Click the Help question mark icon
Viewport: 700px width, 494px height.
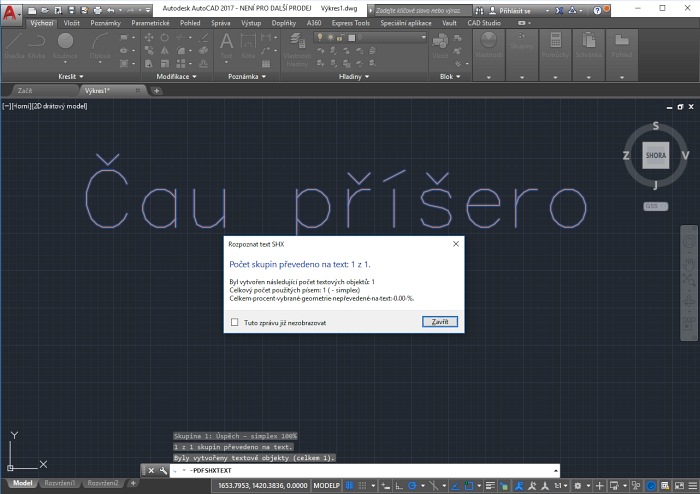pos(597,10)
